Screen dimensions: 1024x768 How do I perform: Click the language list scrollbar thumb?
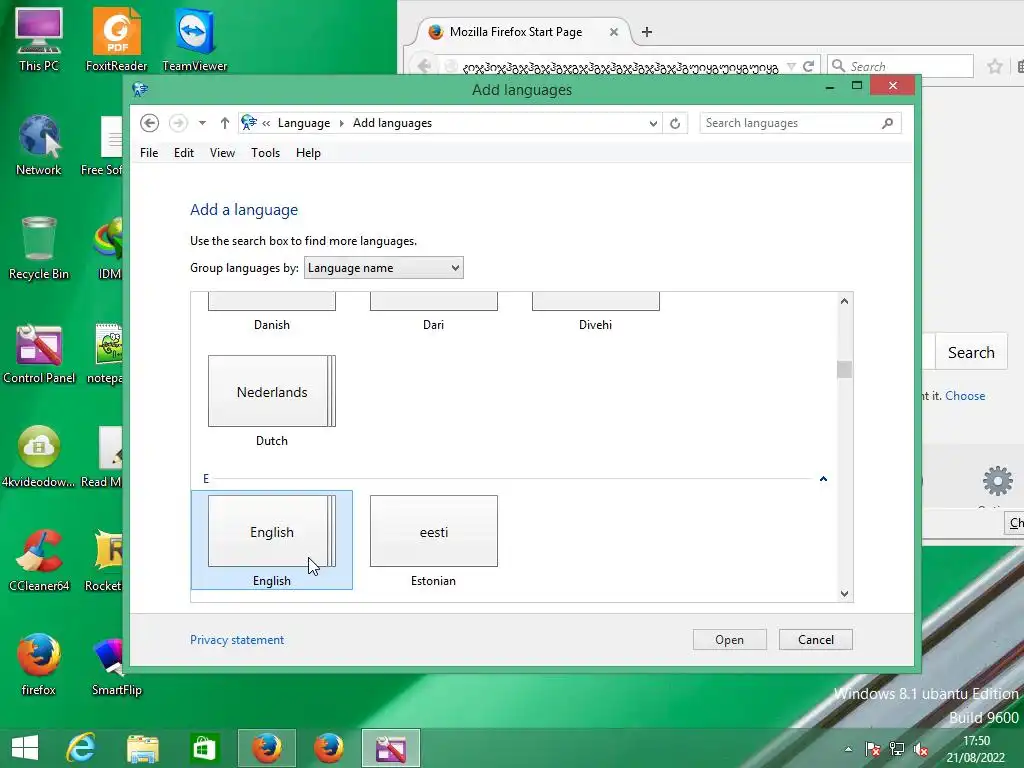click(x=844, y=369)
